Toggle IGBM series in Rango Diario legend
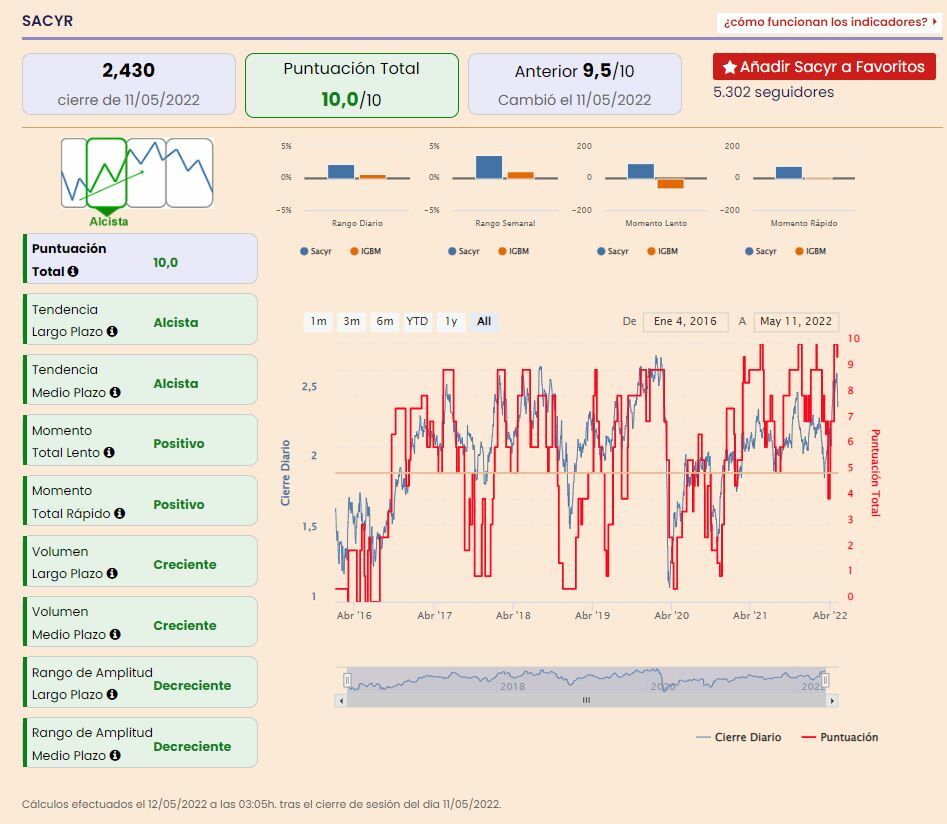 pos(366,251)
